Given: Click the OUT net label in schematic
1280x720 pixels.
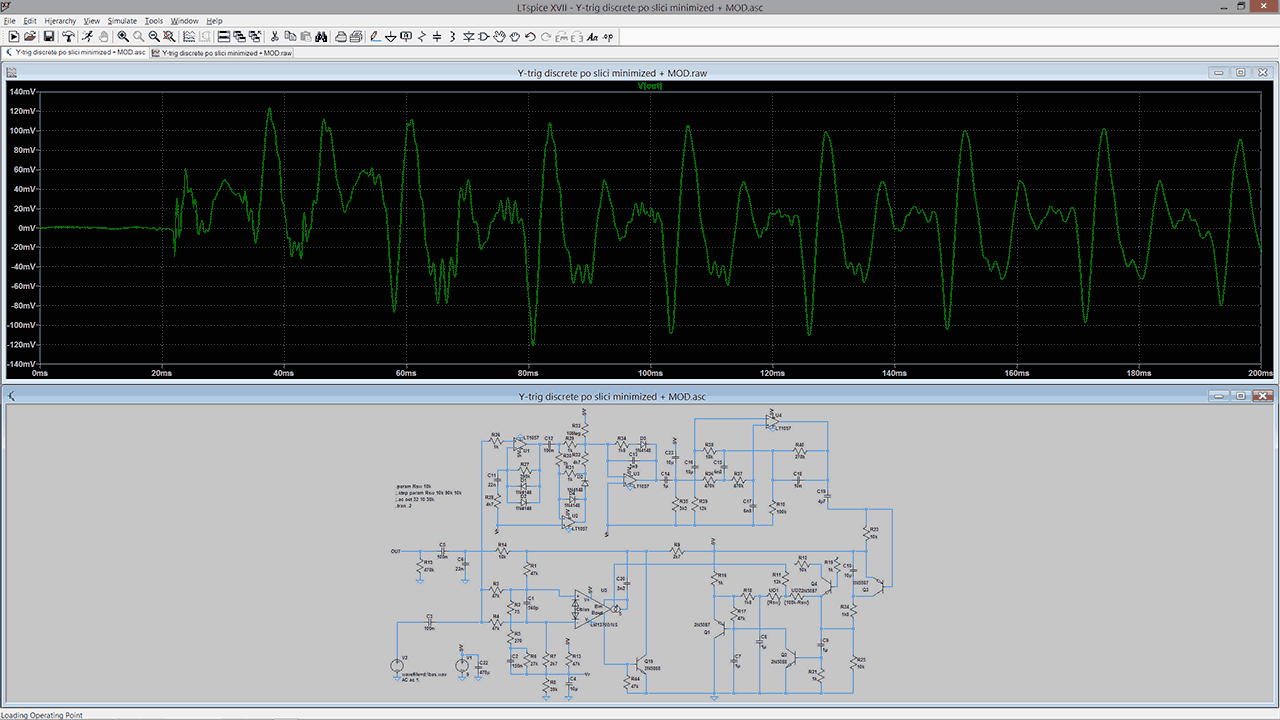Looking at the screenshot, I should point(396,551).
